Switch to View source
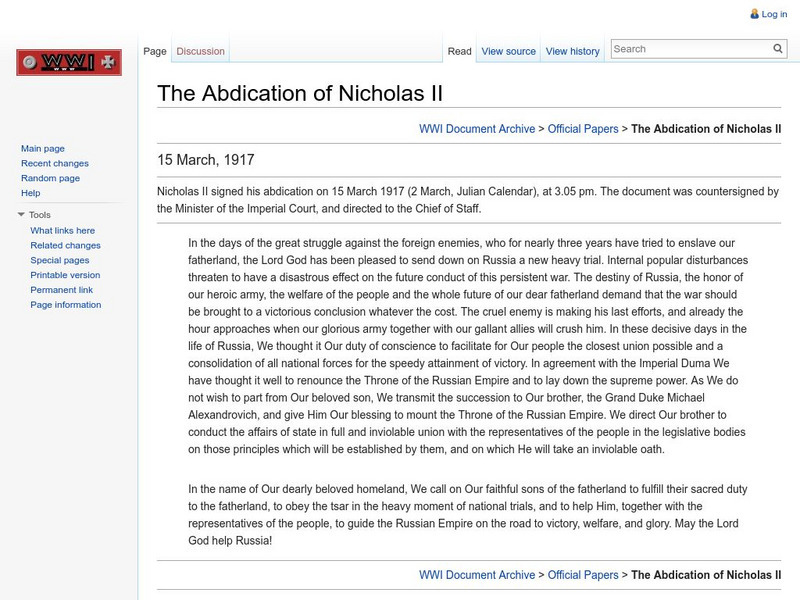This screenshot has width=800, height=600. (x=507, y=50)
